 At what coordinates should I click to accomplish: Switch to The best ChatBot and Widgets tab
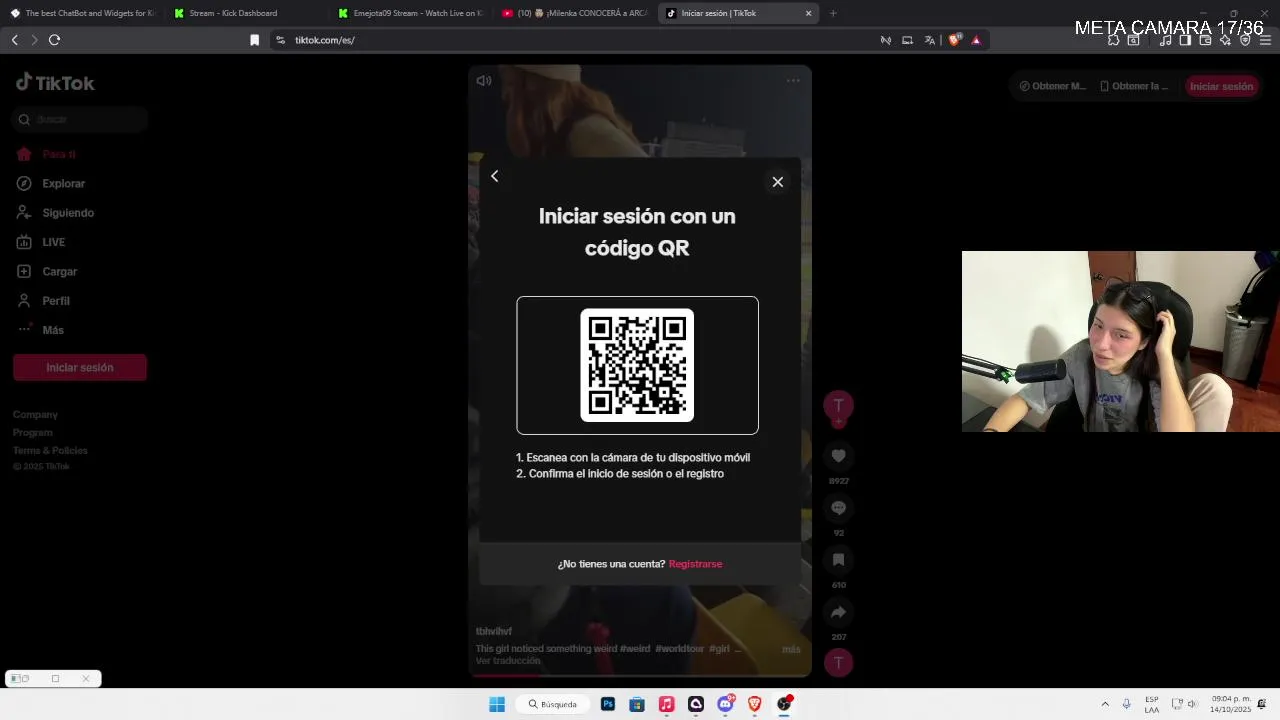(82, 13)
